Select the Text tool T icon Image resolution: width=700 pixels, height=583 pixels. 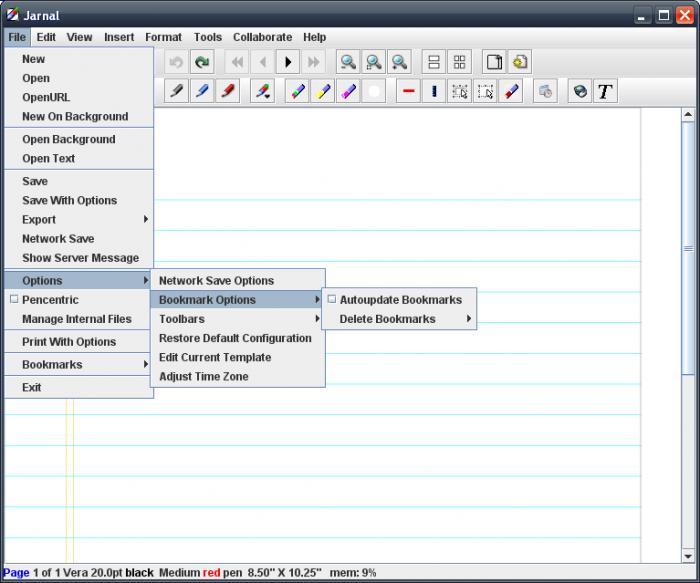click(x=605, y=91)
